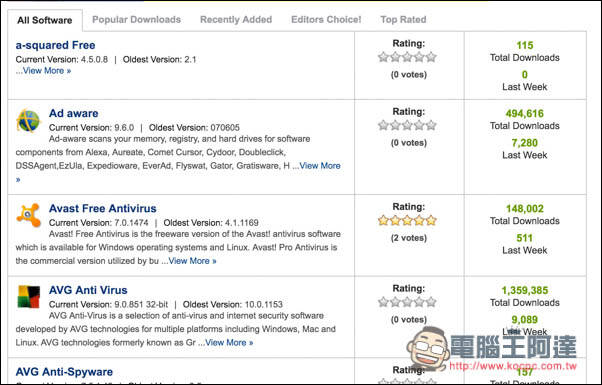
Task: Rate AVG Anti Virus using its star rating
Action: tap(407, 302)
